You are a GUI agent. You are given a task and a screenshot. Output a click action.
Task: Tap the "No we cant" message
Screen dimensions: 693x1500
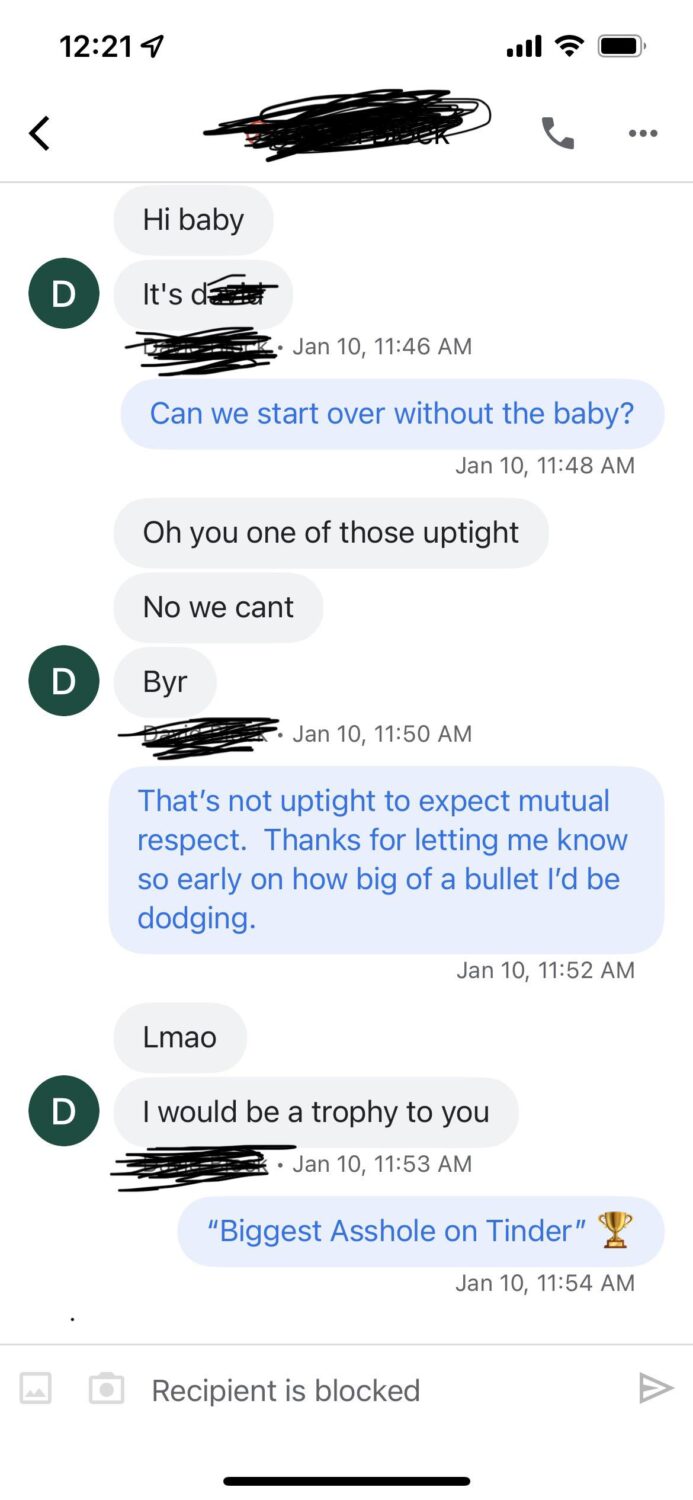[218, 607]
